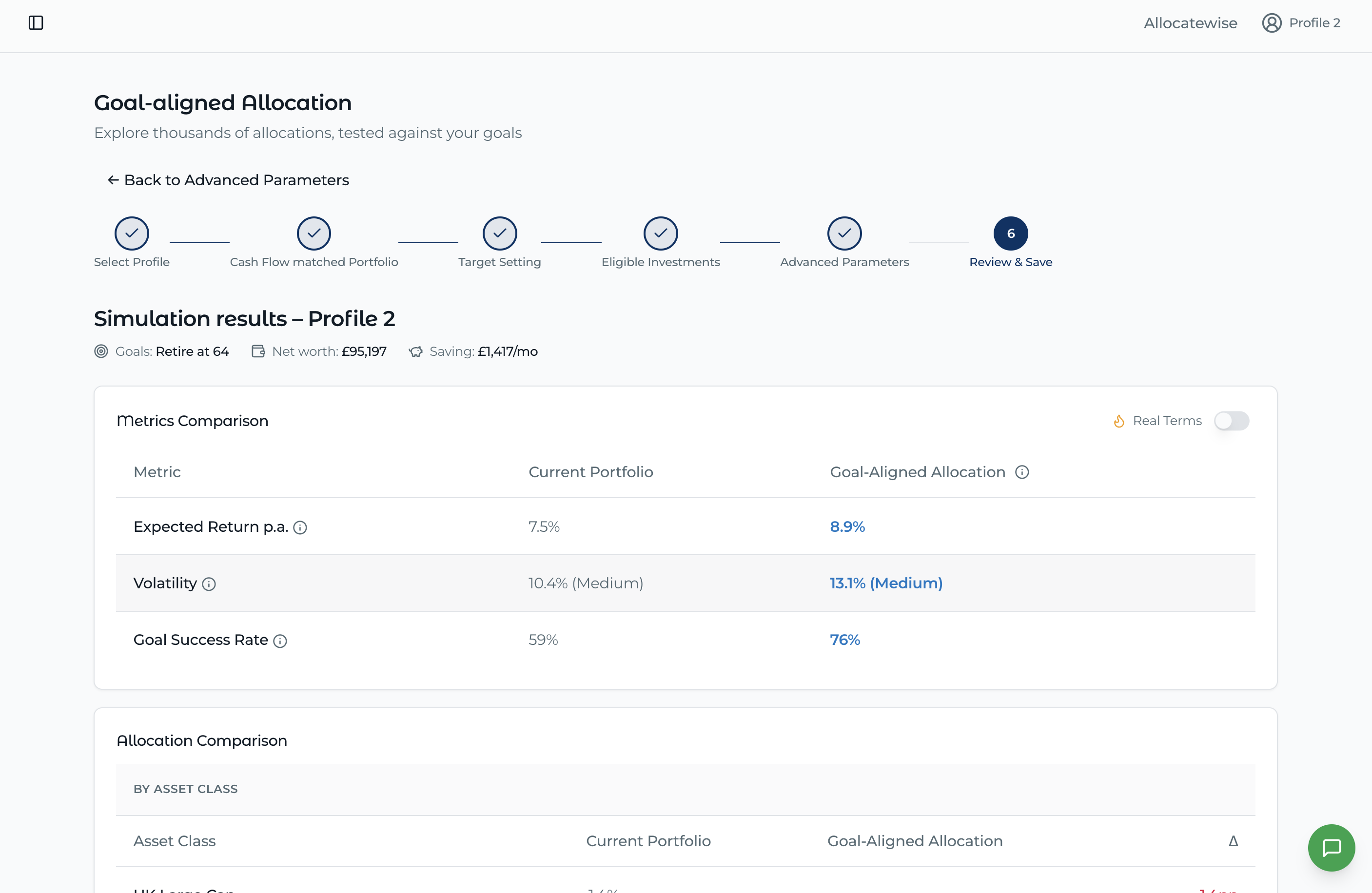This screenshot has width=1372, height=893.
Task: Return to the Advanced Parameters step circle
Action: click(x=844, y=233)
